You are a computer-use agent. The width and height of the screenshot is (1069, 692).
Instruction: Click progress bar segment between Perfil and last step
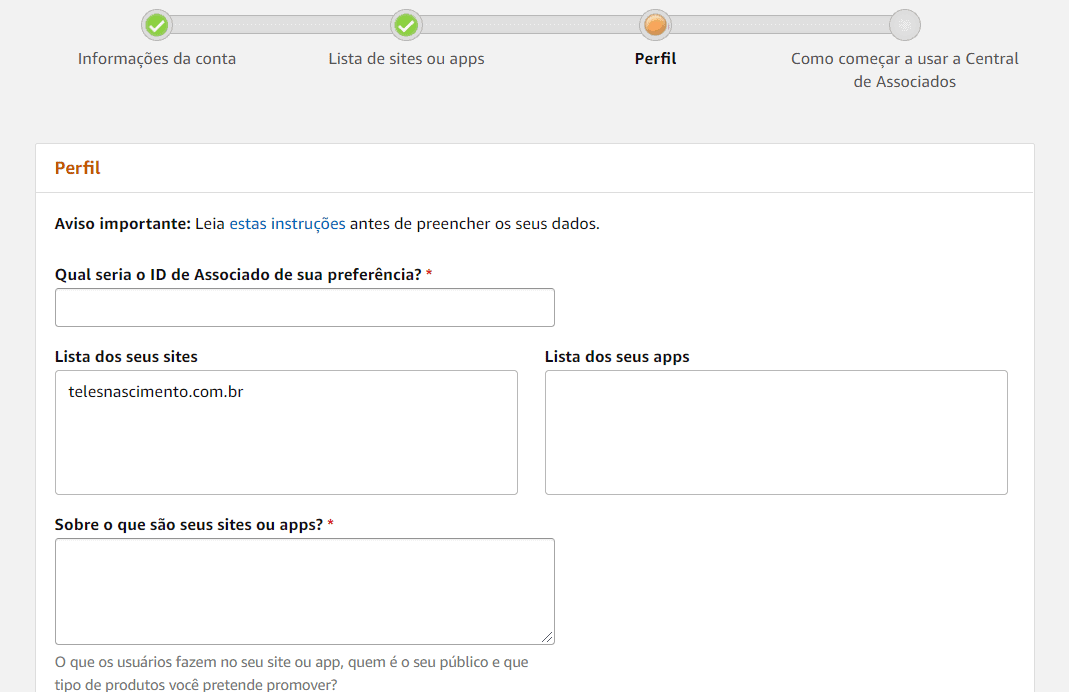pos(779,25)
